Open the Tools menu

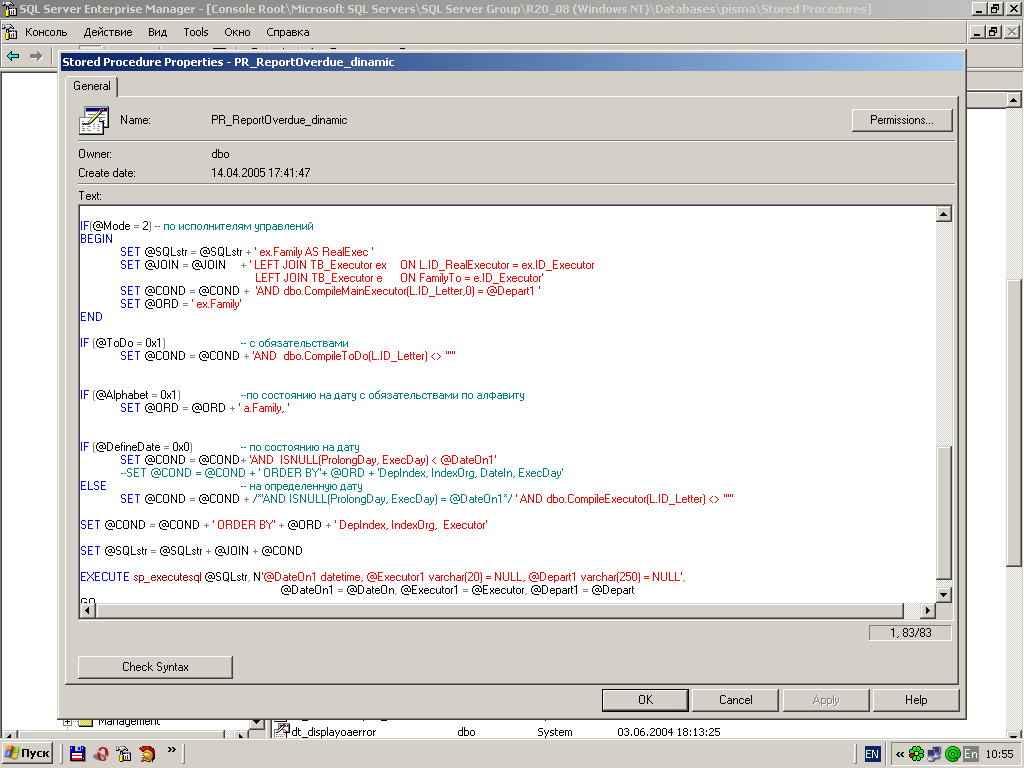(196, 32)
